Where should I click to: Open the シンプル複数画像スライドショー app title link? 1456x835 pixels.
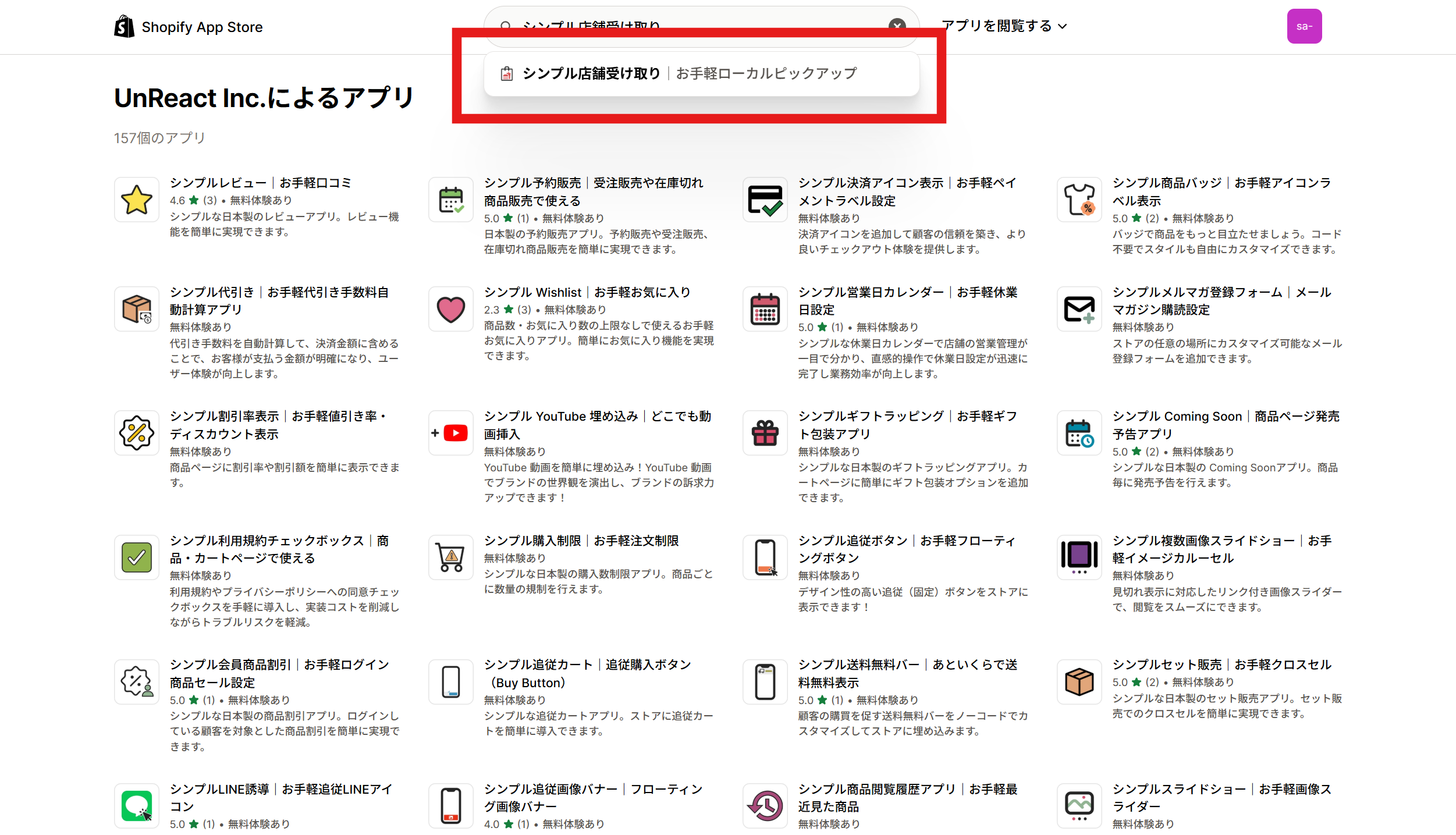point(1222,549)
